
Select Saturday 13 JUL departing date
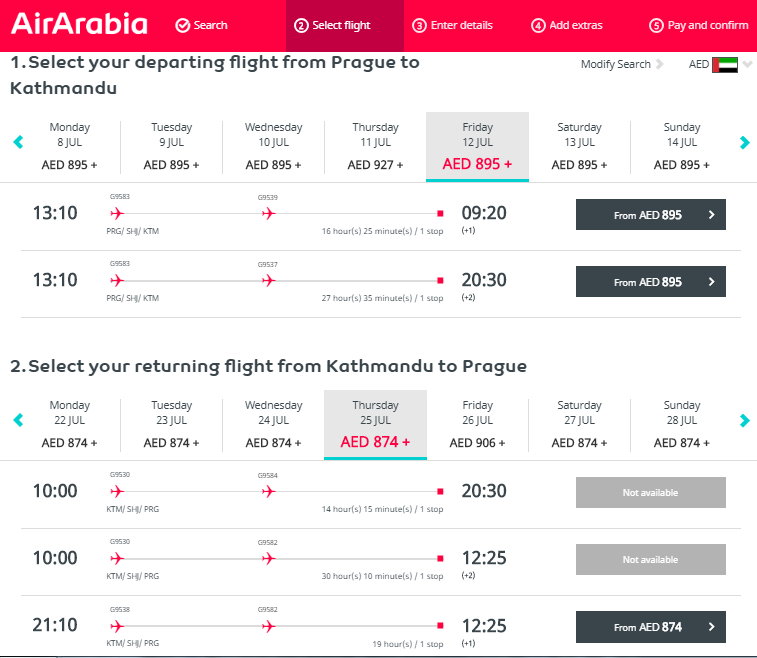click(x=579, y=146)
